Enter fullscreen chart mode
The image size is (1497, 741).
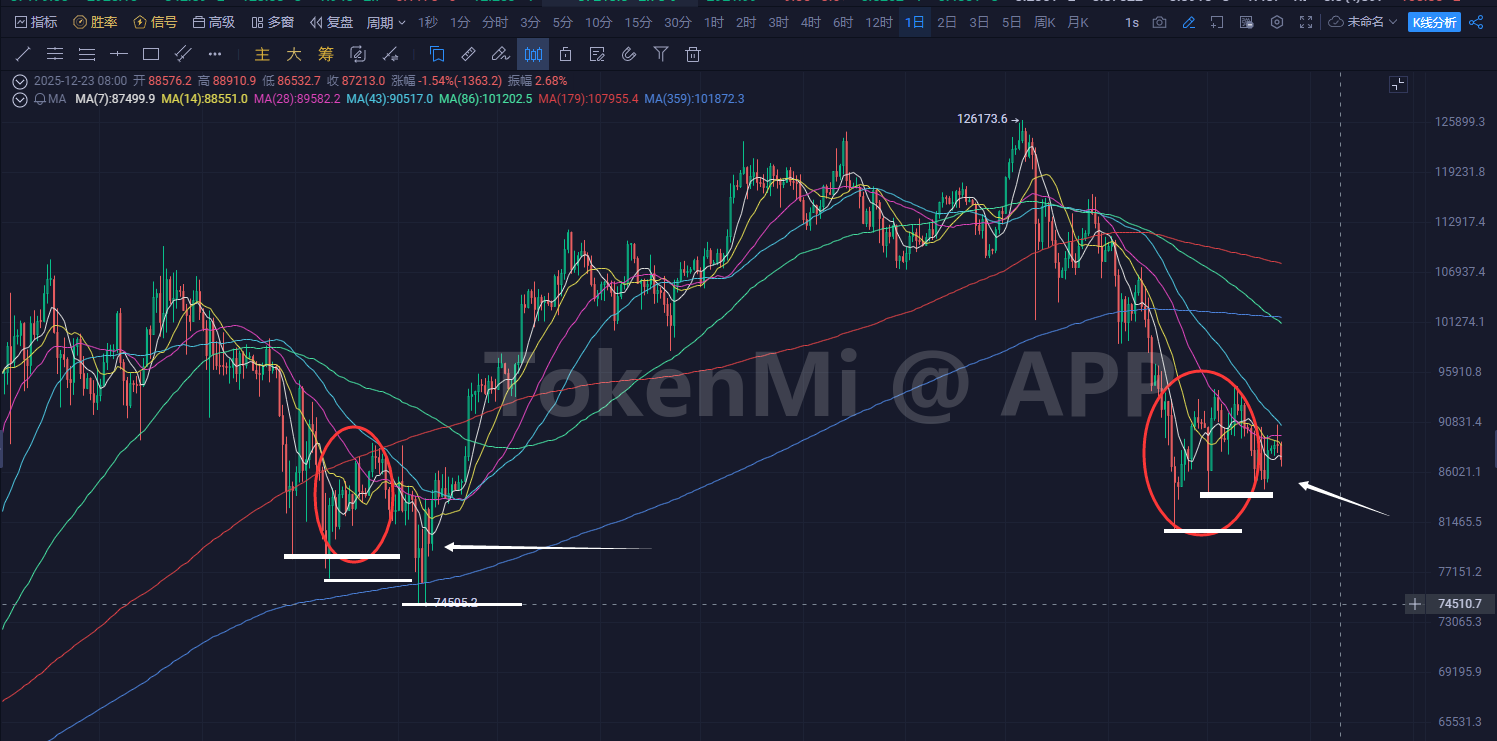coord(1305,22)
